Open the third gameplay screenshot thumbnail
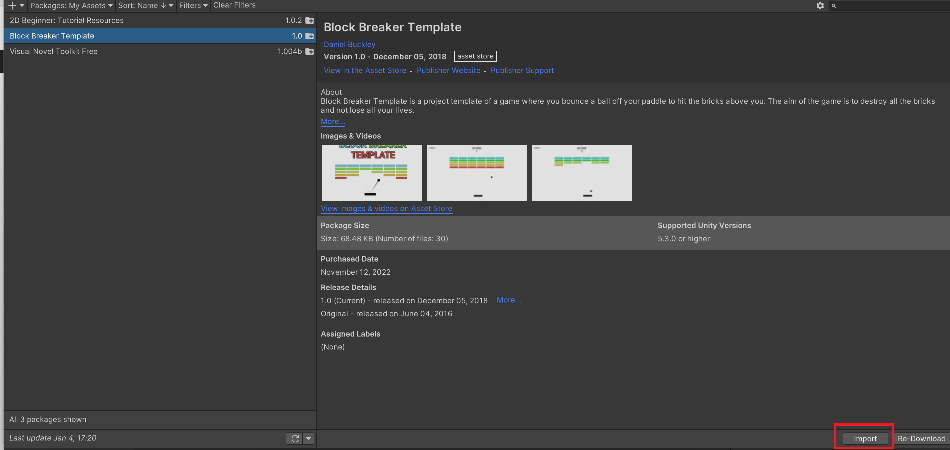The width and height of the screenshot is (950, 450). [x=582, y=173]
